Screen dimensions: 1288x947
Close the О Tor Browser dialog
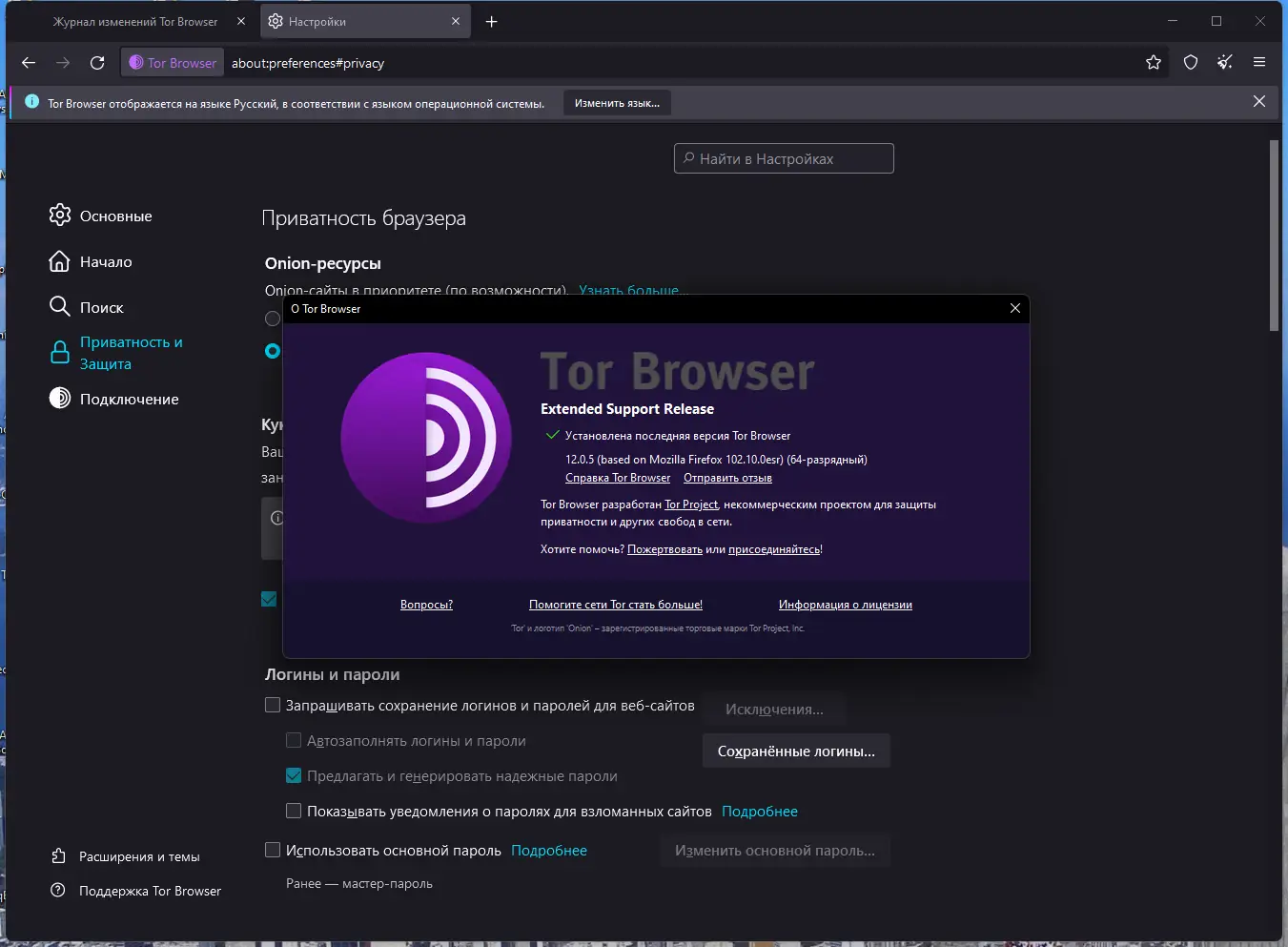[x=1015, y=308]
